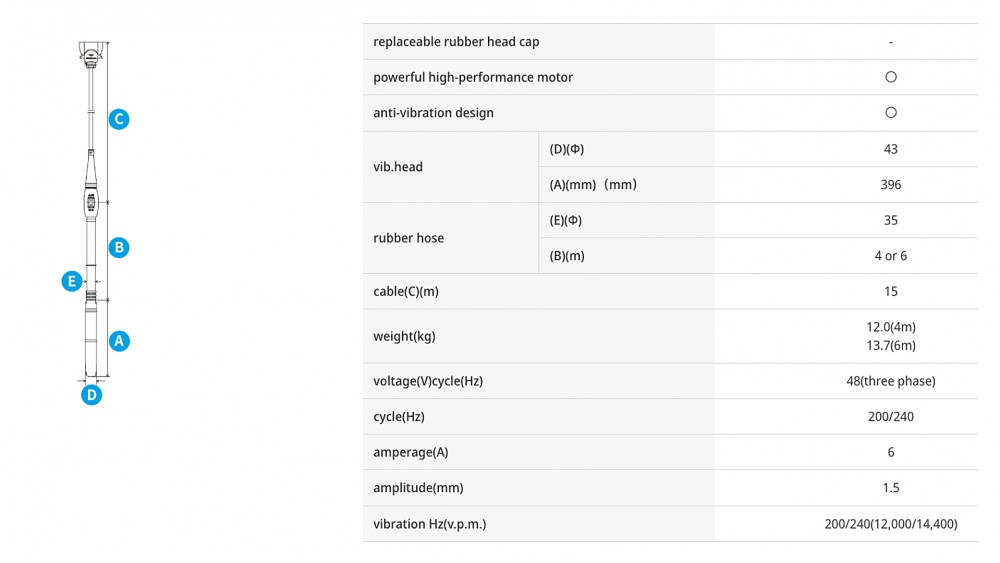Click the blue C label marker
The image size is (1000, 563).
(119, 119)
